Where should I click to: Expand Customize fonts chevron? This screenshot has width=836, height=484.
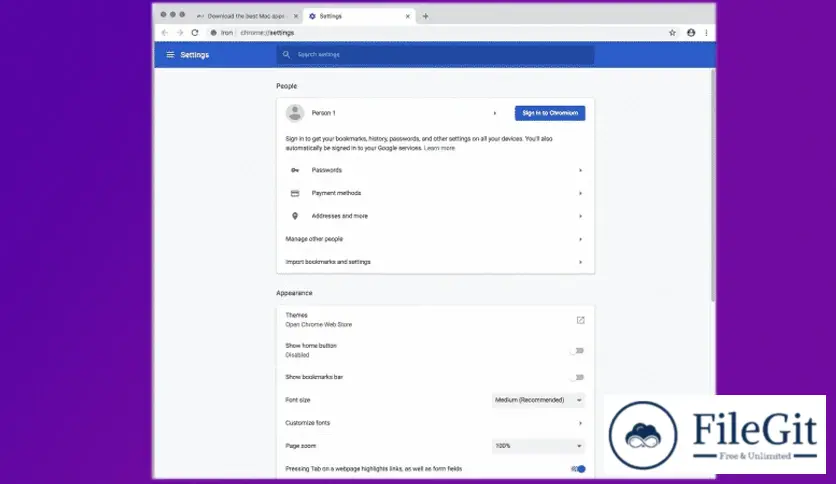pos(580,423)
